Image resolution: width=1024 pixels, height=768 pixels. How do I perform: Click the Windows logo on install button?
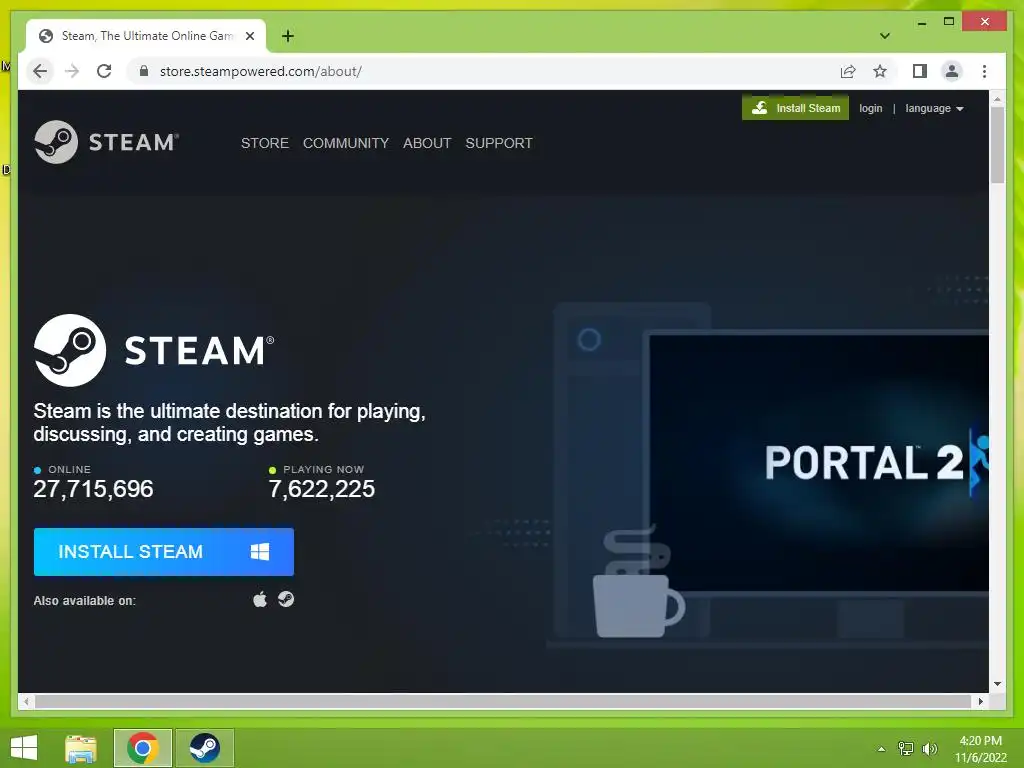[x=260, y=552]
